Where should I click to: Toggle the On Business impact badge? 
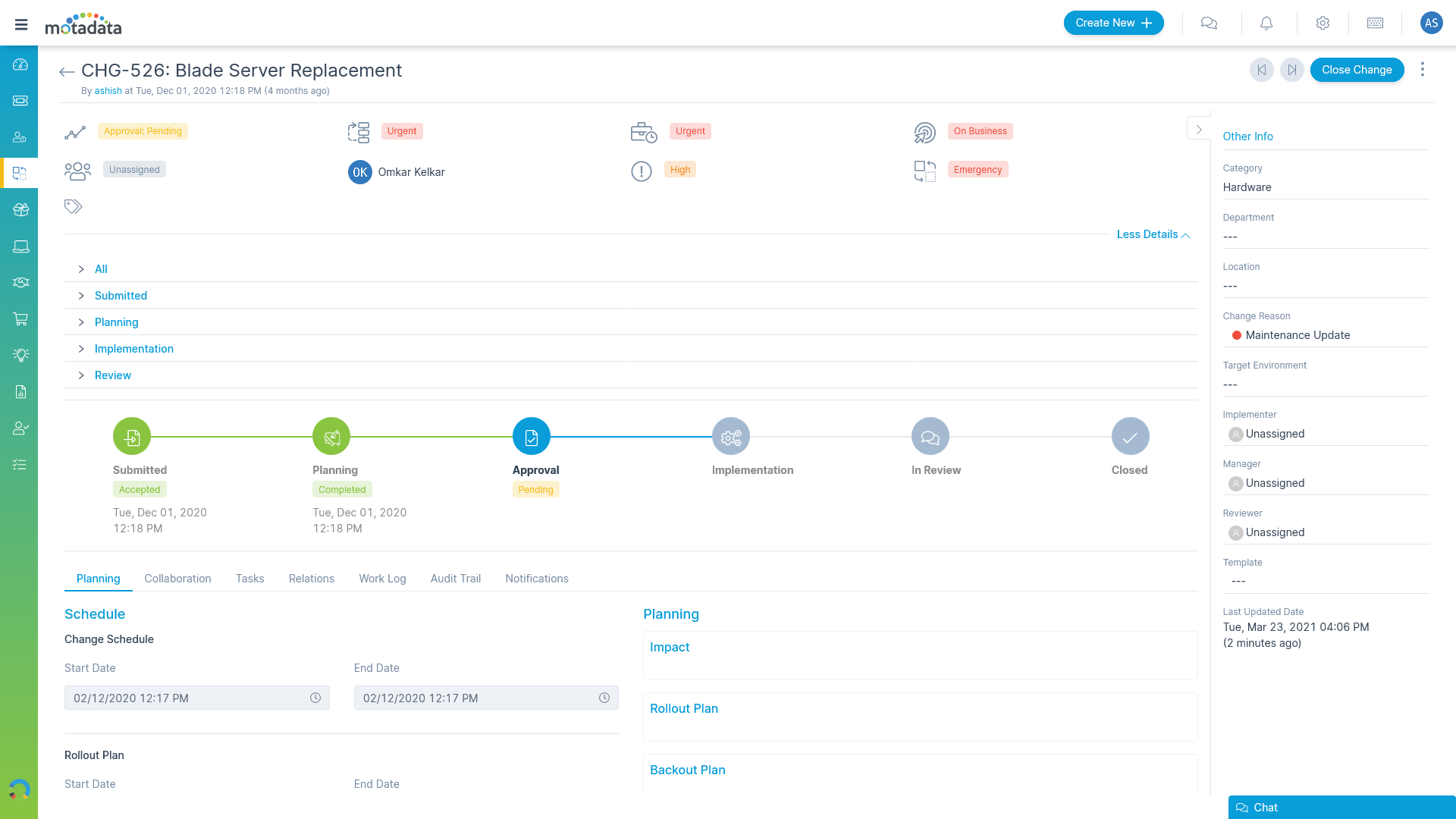pos(980,131)
